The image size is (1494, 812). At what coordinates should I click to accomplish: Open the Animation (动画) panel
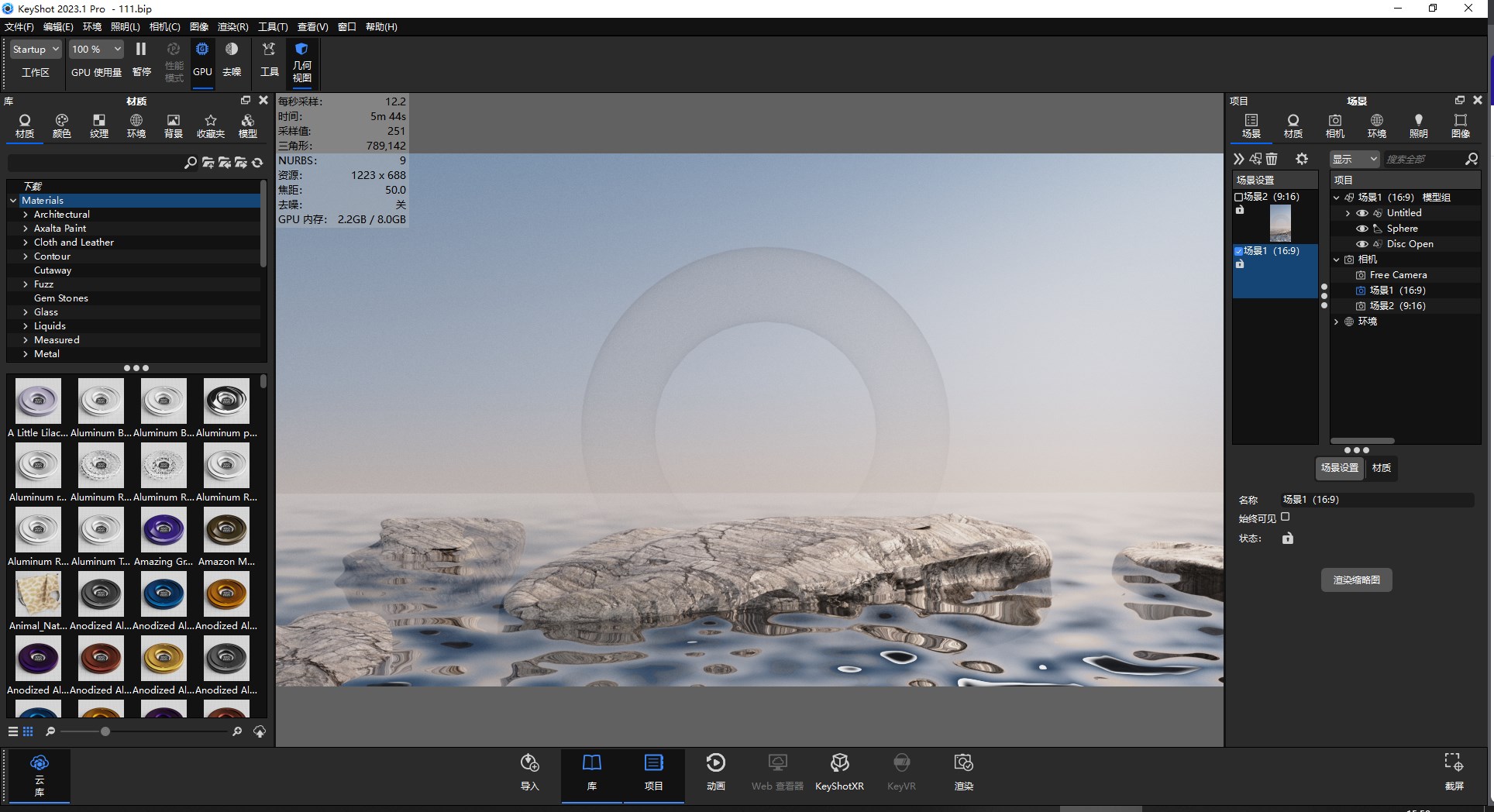pos(716,772)
